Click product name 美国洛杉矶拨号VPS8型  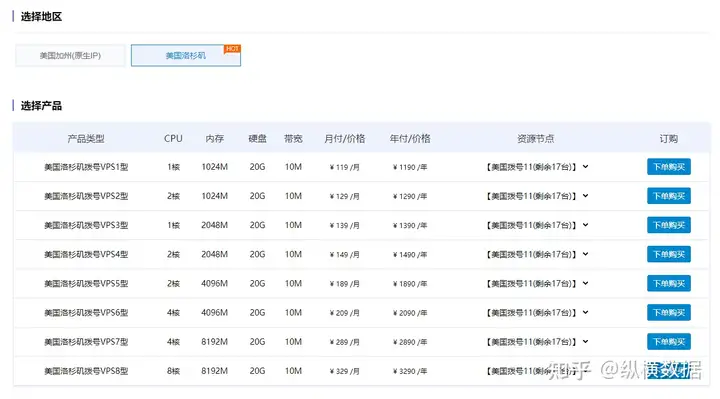[86, 371]
